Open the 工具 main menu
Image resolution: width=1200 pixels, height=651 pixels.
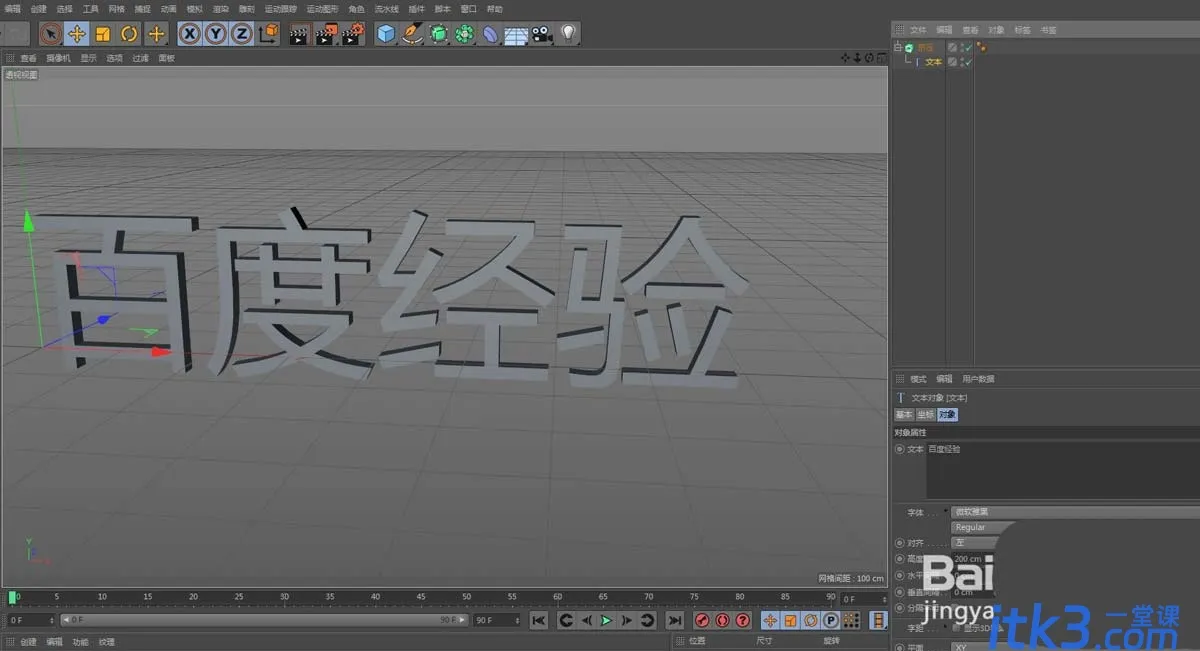pos(91,8)
